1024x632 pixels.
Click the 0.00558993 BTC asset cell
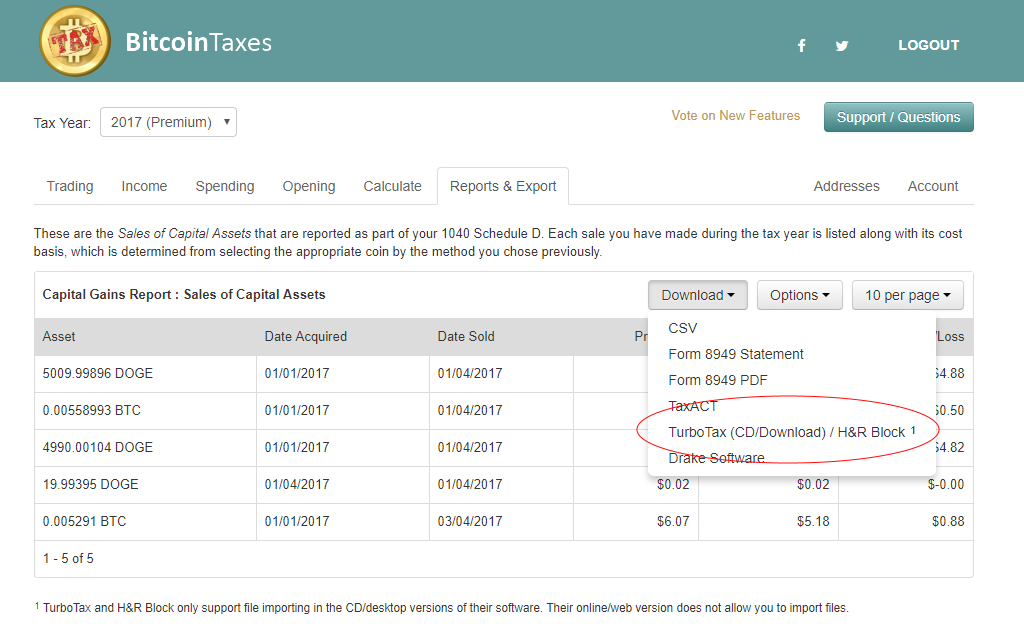(x=146, y=411)
